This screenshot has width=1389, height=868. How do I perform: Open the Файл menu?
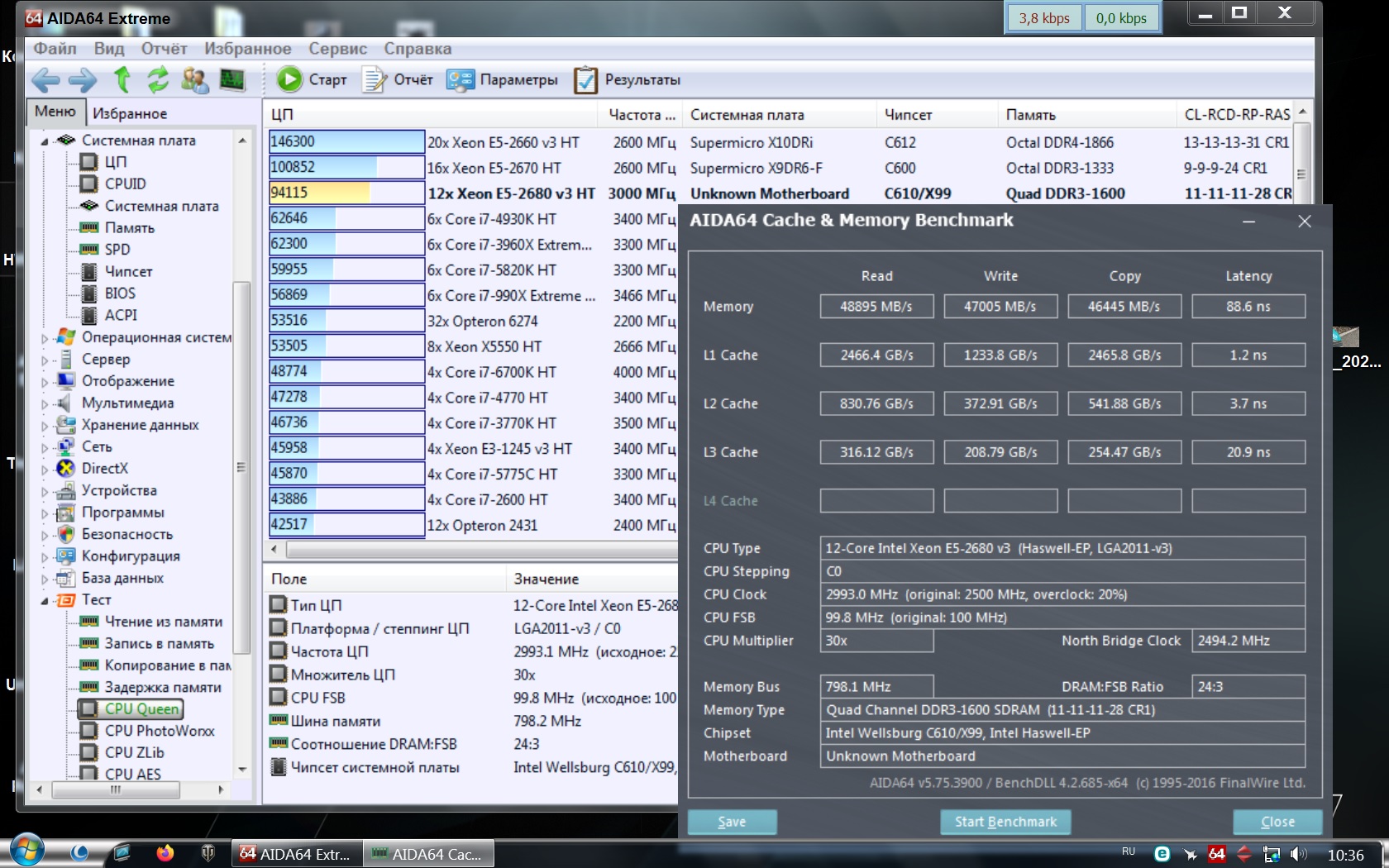tap(55, 49)
